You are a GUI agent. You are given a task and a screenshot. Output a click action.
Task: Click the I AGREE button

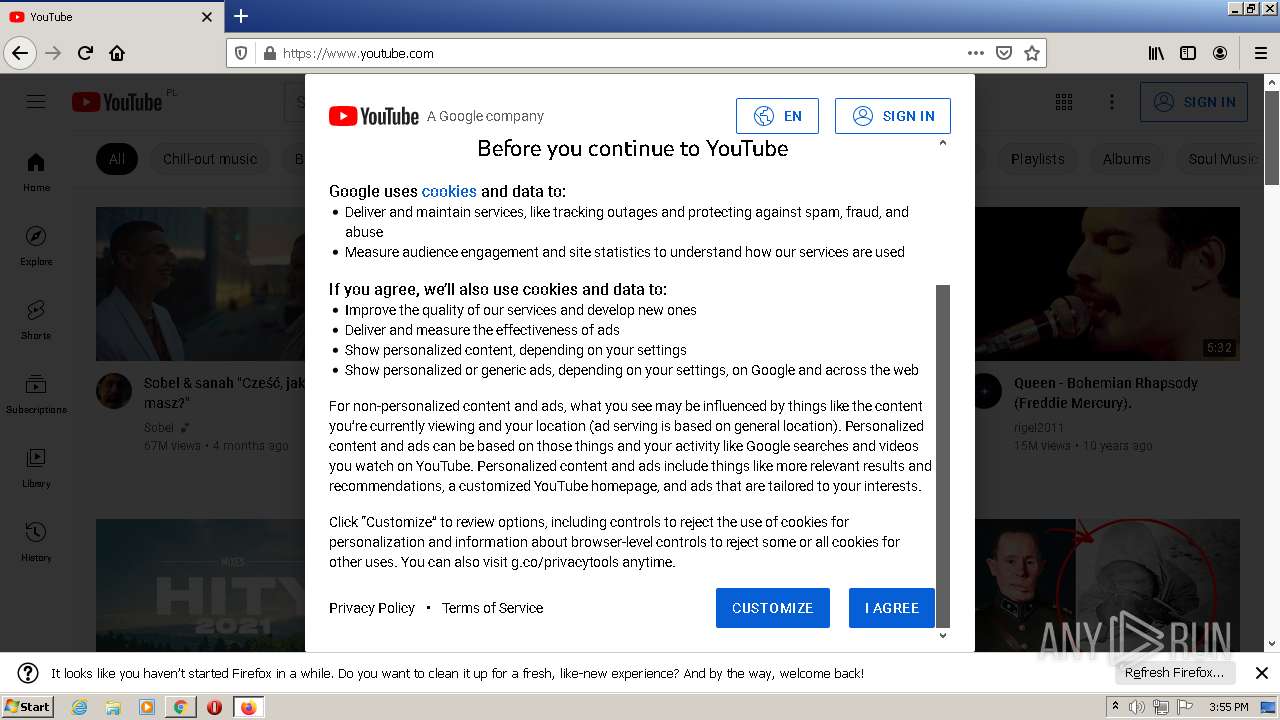pos(892,608)
